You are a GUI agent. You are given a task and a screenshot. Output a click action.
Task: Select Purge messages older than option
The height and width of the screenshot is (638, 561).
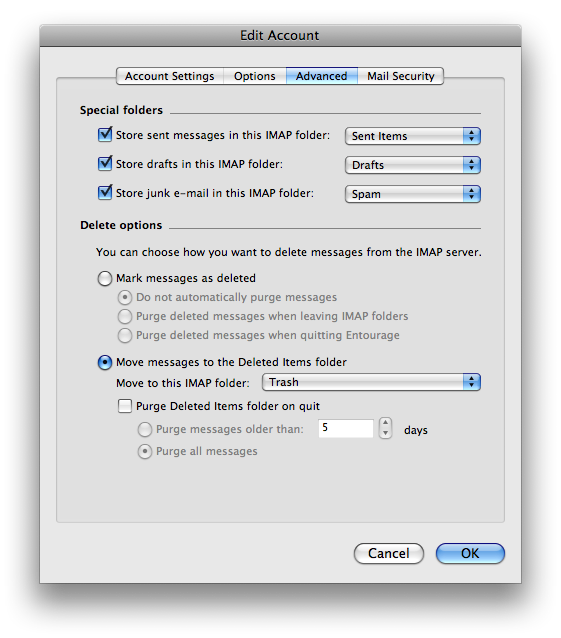[145, 429]
